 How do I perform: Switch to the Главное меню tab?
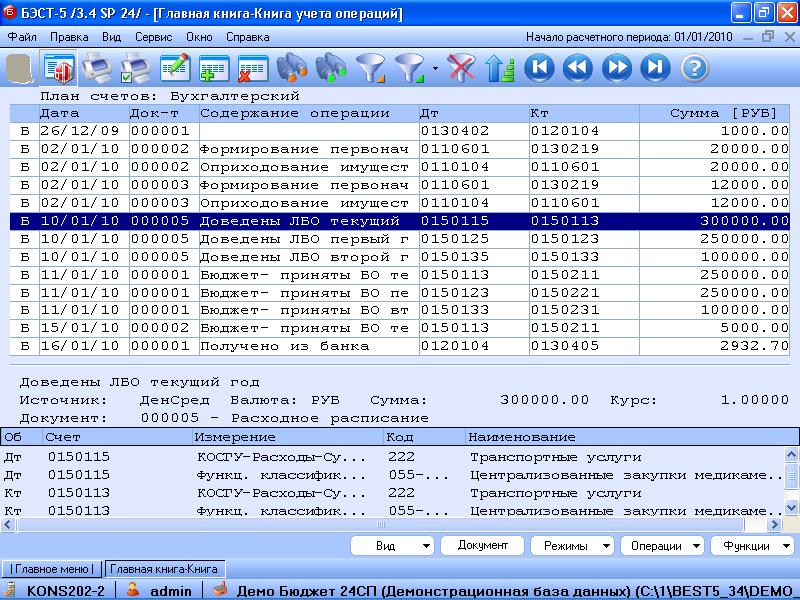[52, 568]
